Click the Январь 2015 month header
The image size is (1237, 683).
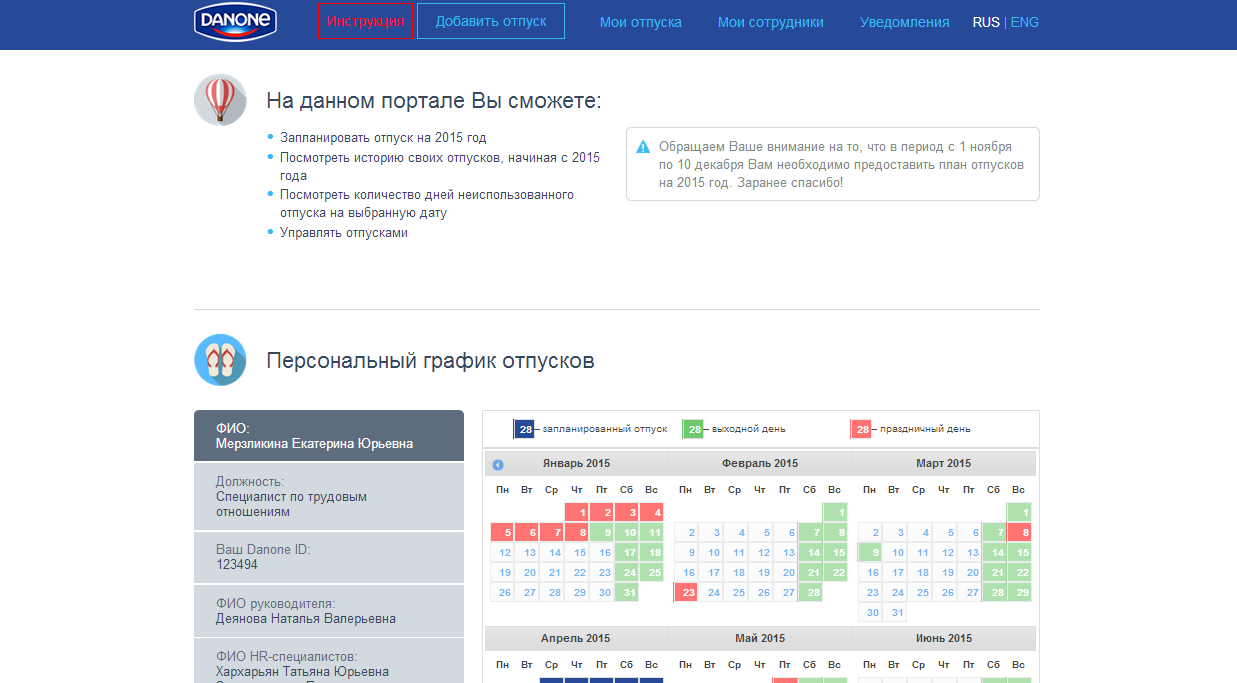tap(576, 463)
